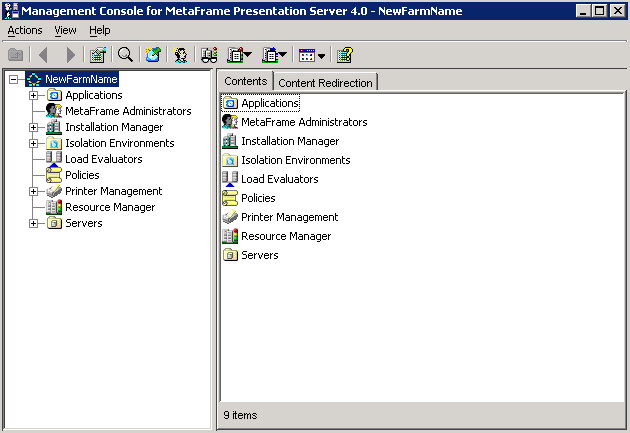Click the Resource Manager traffic-light icon in tree

pyautogui.click(x=54, y=207)
